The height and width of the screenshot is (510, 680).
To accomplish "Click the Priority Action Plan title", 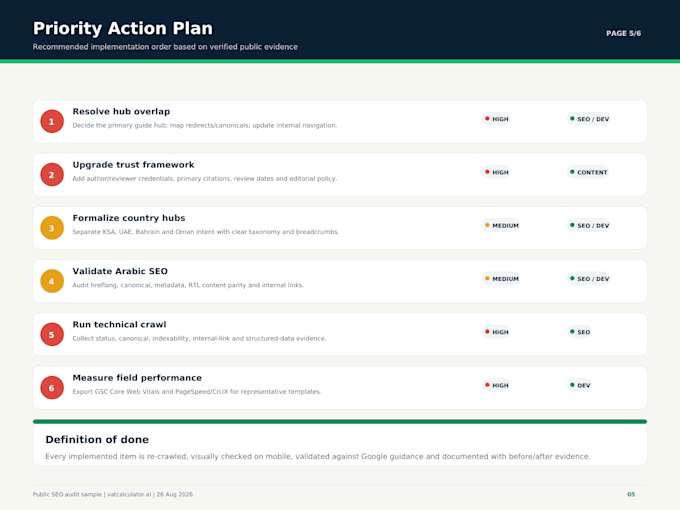I will pos(123,28).
